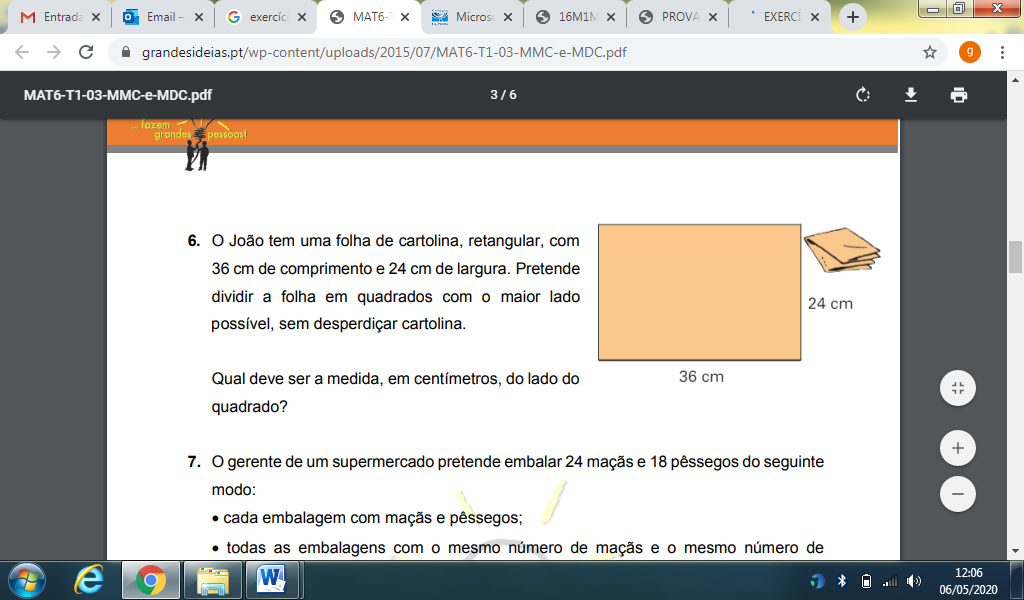Rotate the PDF clockwise

pyautogui.click(x=863, y=95)
